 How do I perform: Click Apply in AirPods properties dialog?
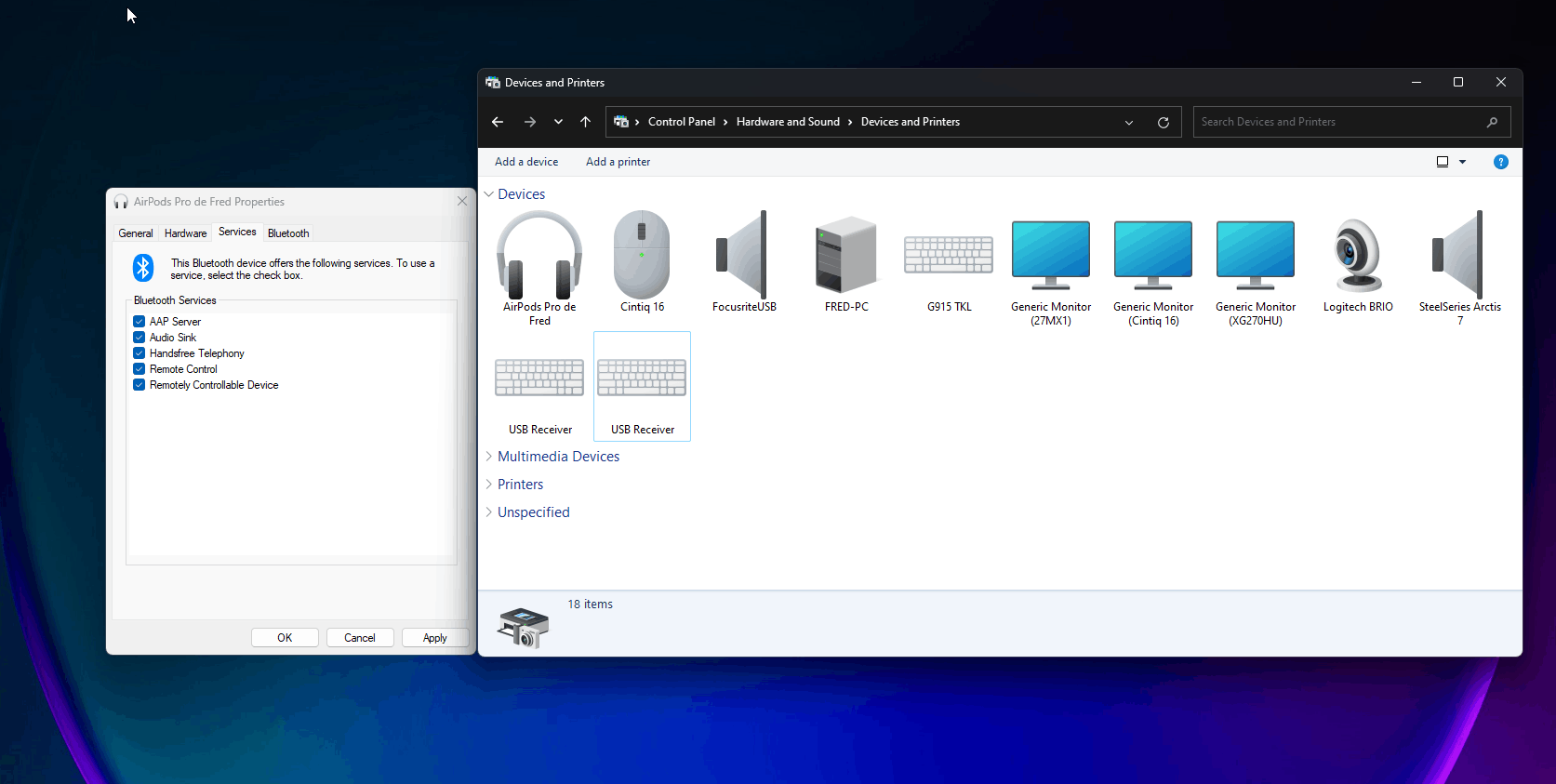435,638
